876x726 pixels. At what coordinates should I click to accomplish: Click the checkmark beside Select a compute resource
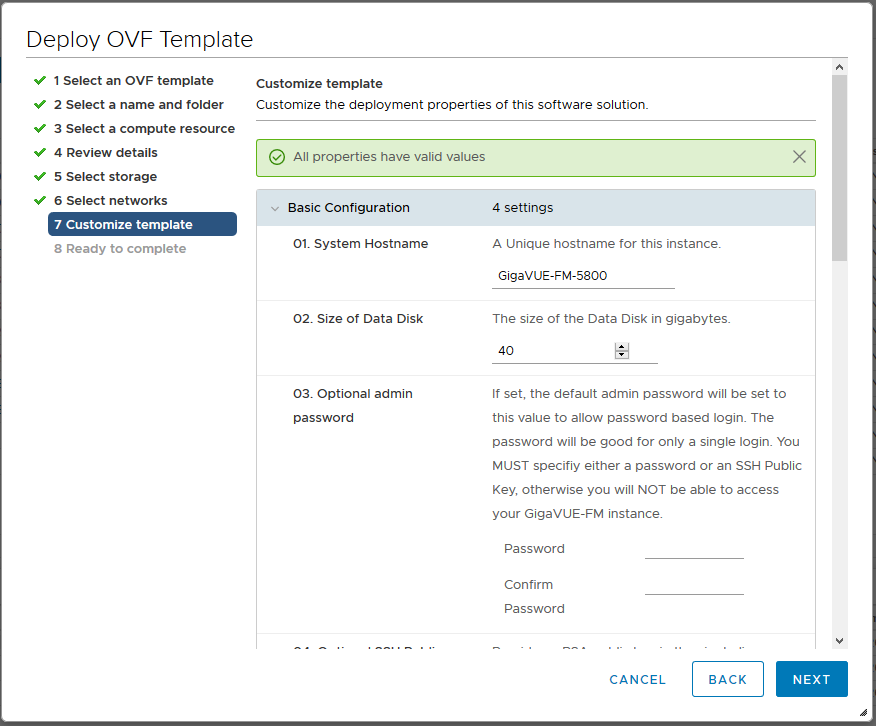click(40, 129)
